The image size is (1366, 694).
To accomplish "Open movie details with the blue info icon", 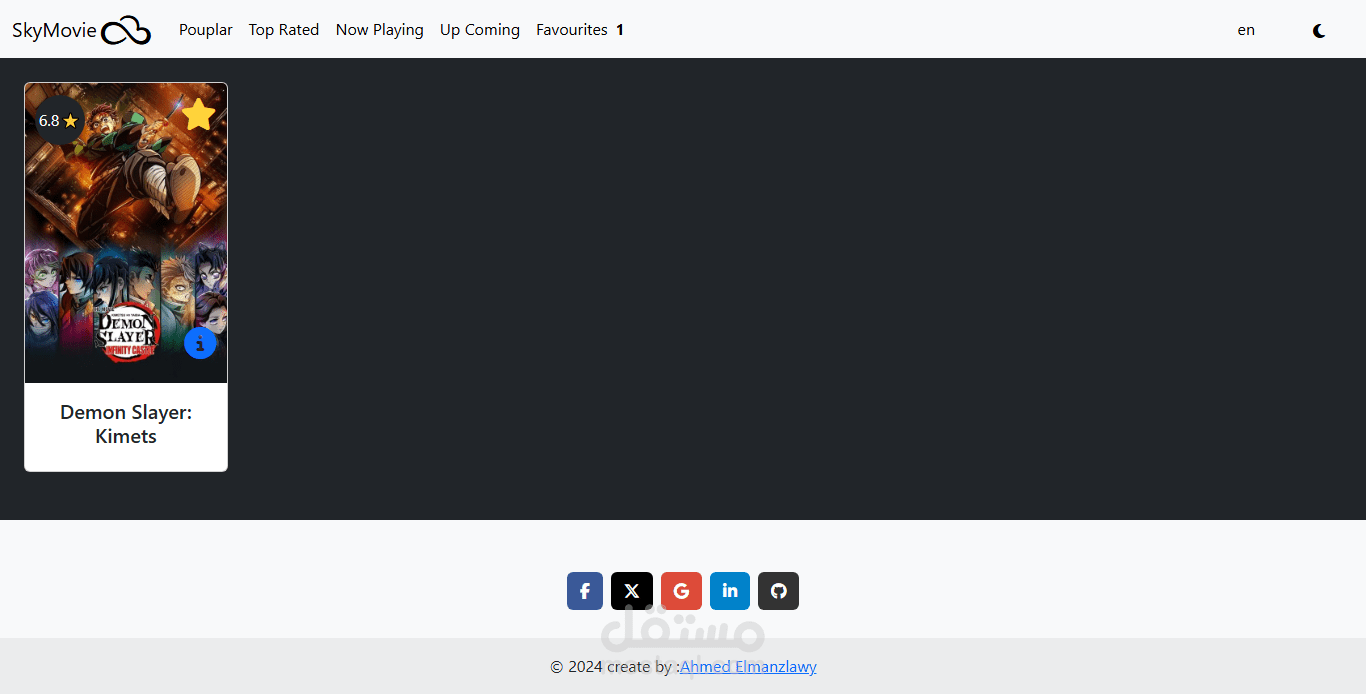I will pyautogui.click(x=200, y=343).
